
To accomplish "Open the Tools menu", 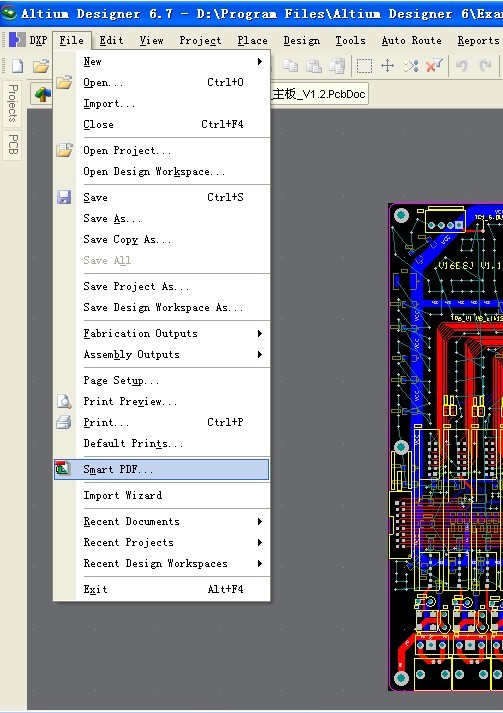I will pos(350,40).
